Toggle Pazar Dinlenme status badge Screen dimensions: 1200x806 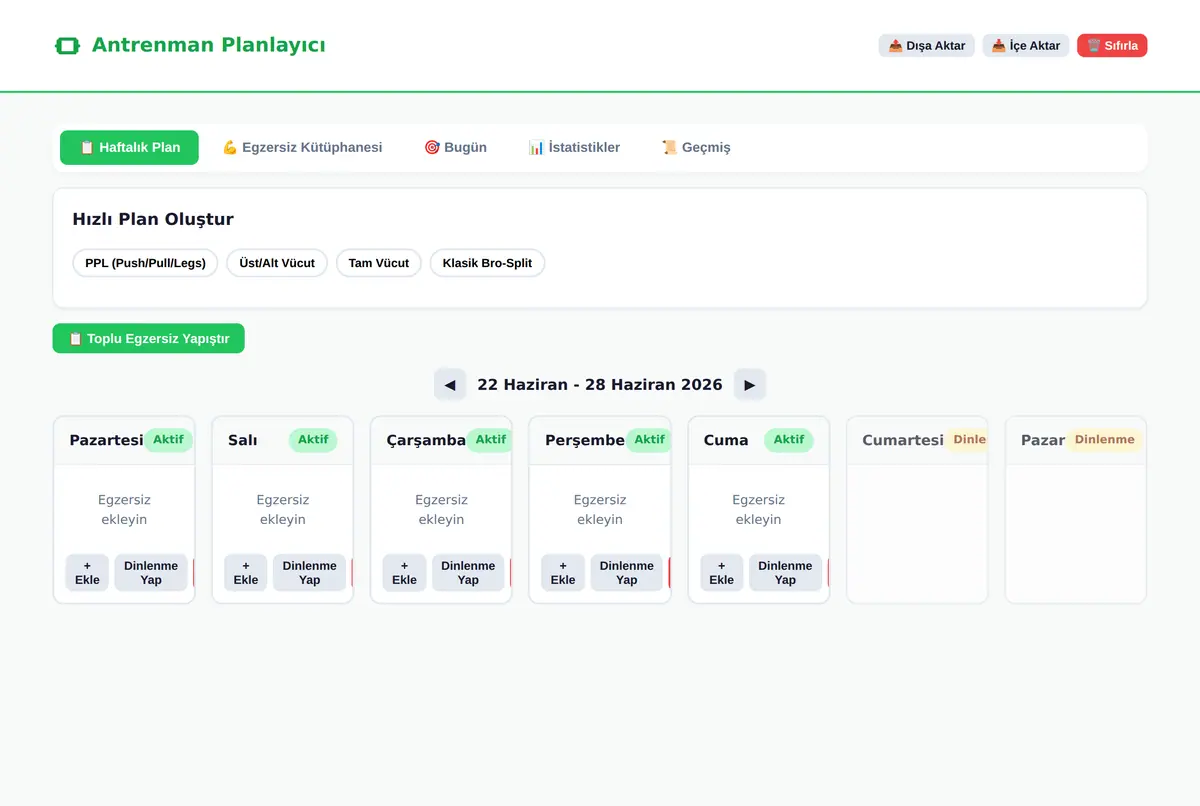pos(1104,440)
